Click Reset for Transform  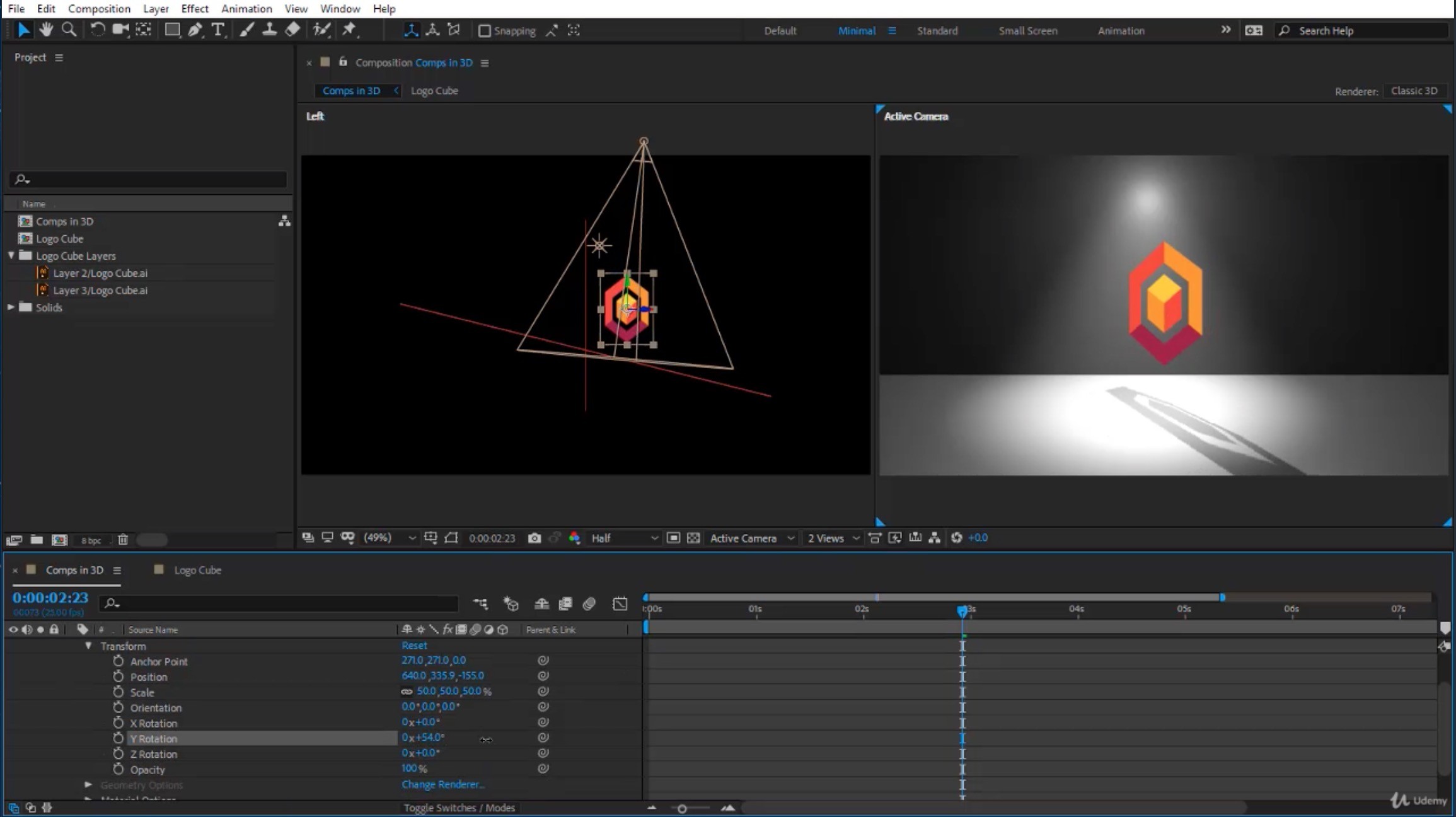414,646
